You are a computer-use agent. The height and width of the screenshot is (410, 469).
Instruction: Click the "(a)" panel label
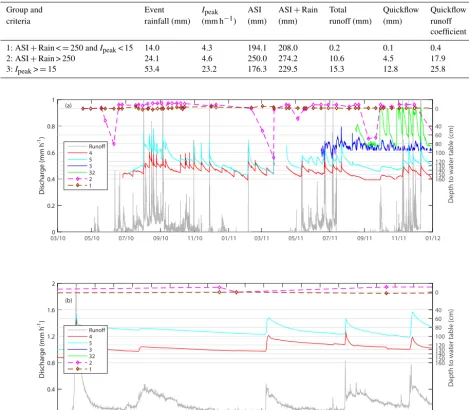pos(68,106)
